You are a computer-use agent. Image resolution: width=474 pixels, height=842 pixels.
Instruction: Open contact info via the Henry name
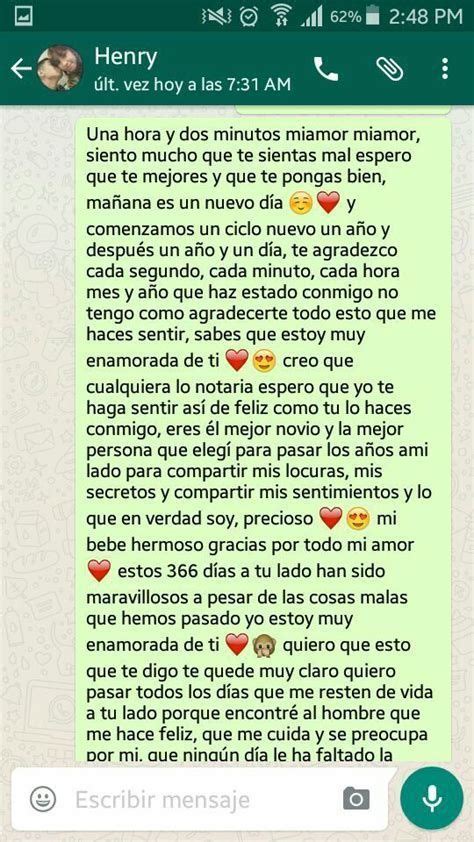pyautogui.click(x=126, y=56)
